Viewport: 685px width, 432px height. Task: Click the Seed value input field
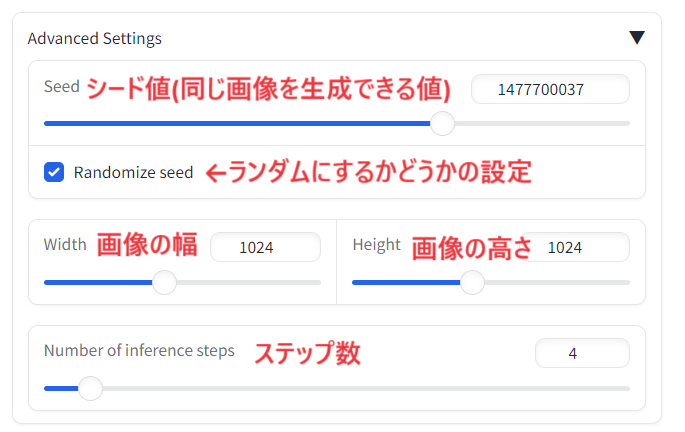550,89
